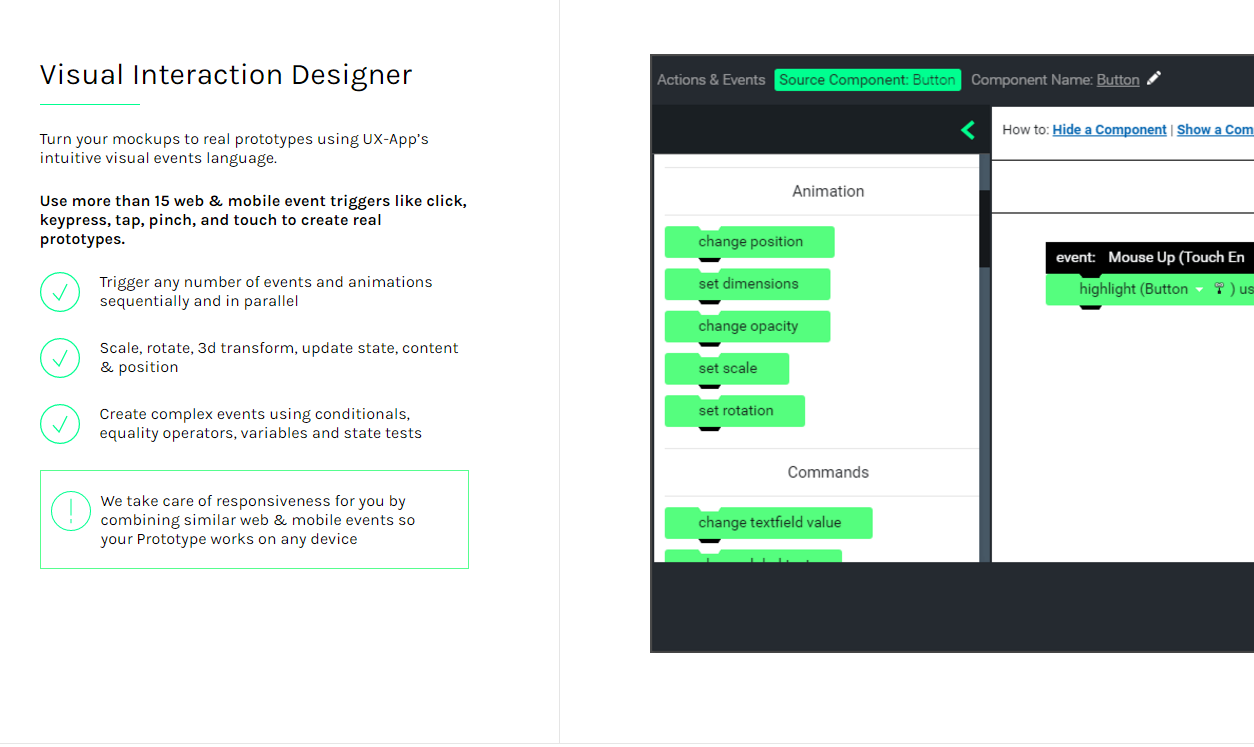
Task: Click Source Component: Button badge
Action: click(867, 80)
